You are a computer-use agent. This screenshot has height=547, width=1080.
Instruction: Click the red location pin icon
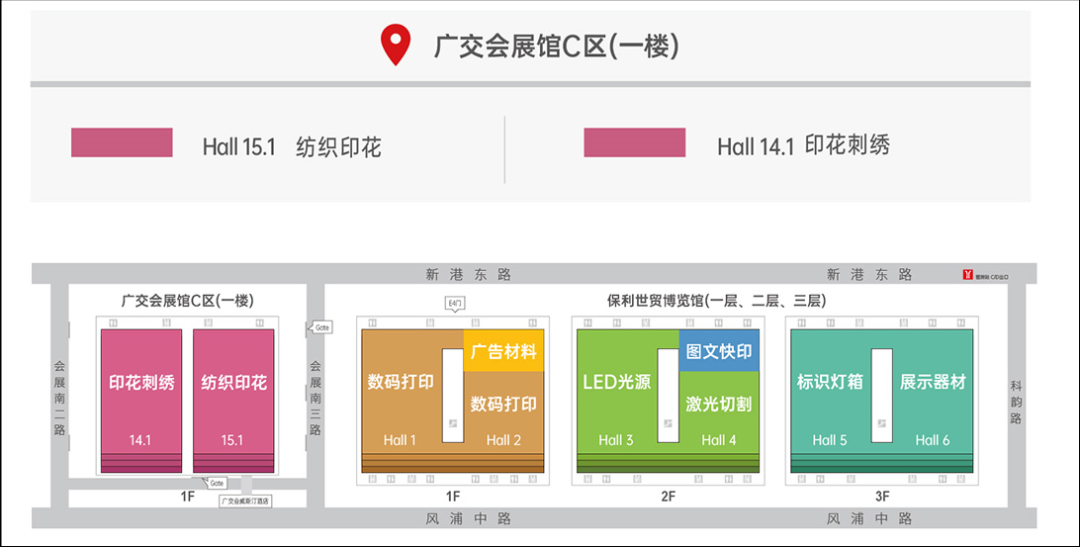click(395, 45)
